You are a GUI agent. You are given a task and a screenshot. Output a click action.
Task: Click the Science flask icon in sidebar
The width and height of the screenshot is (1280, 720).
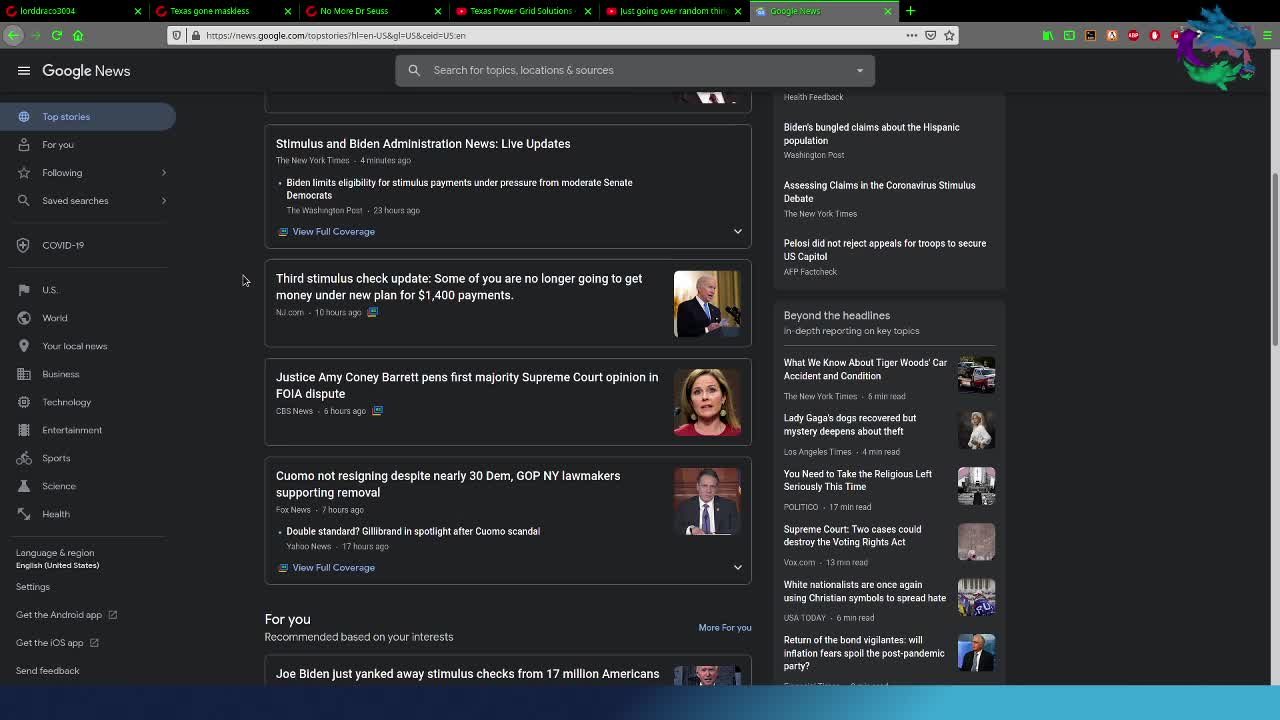[x=24, y=486]
